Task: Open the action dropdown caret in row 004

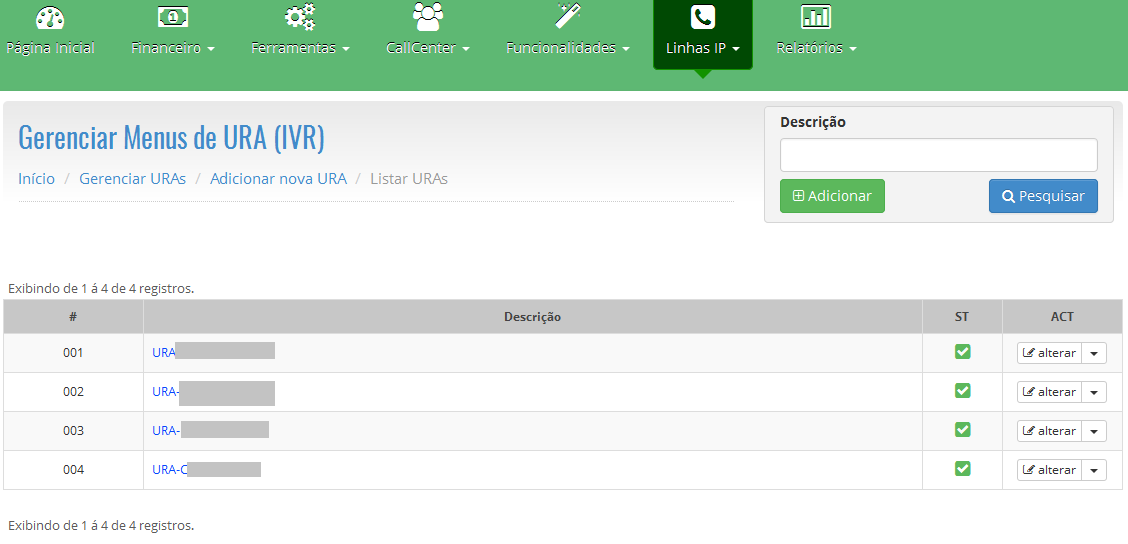Action: pyautogui.click(x=1095, y=470)
